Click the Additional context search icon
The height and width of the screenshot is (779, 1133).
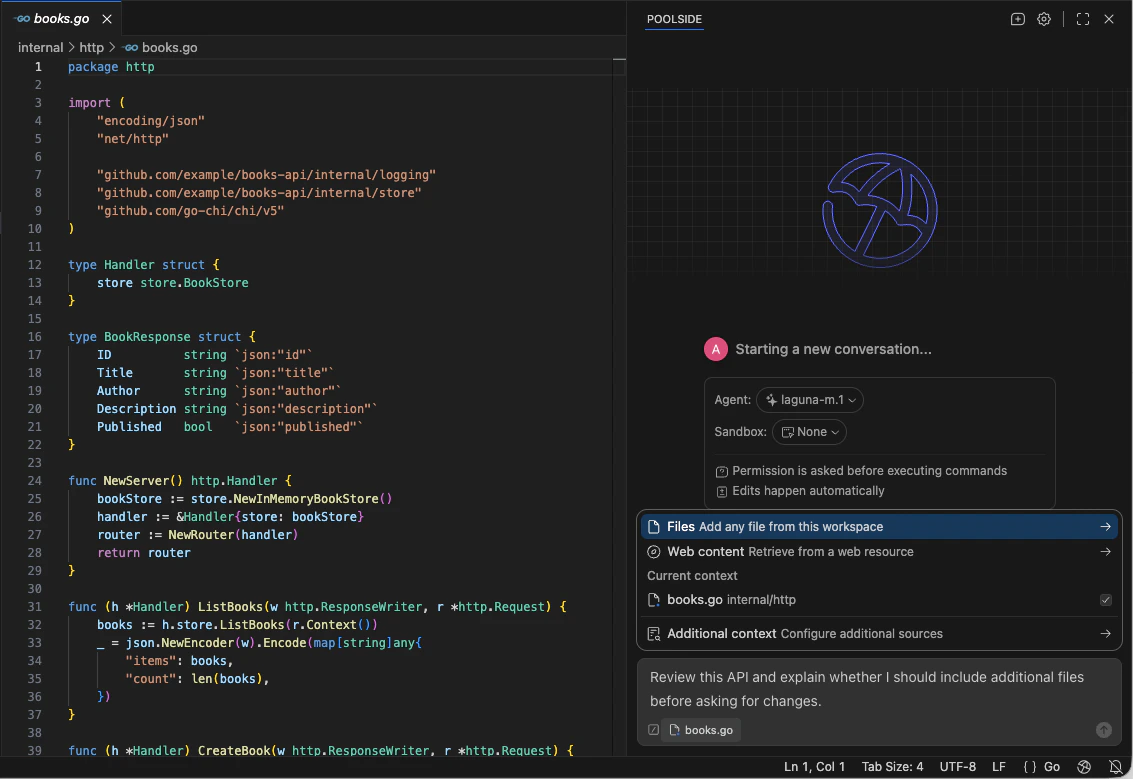click(x=653, y=634)
